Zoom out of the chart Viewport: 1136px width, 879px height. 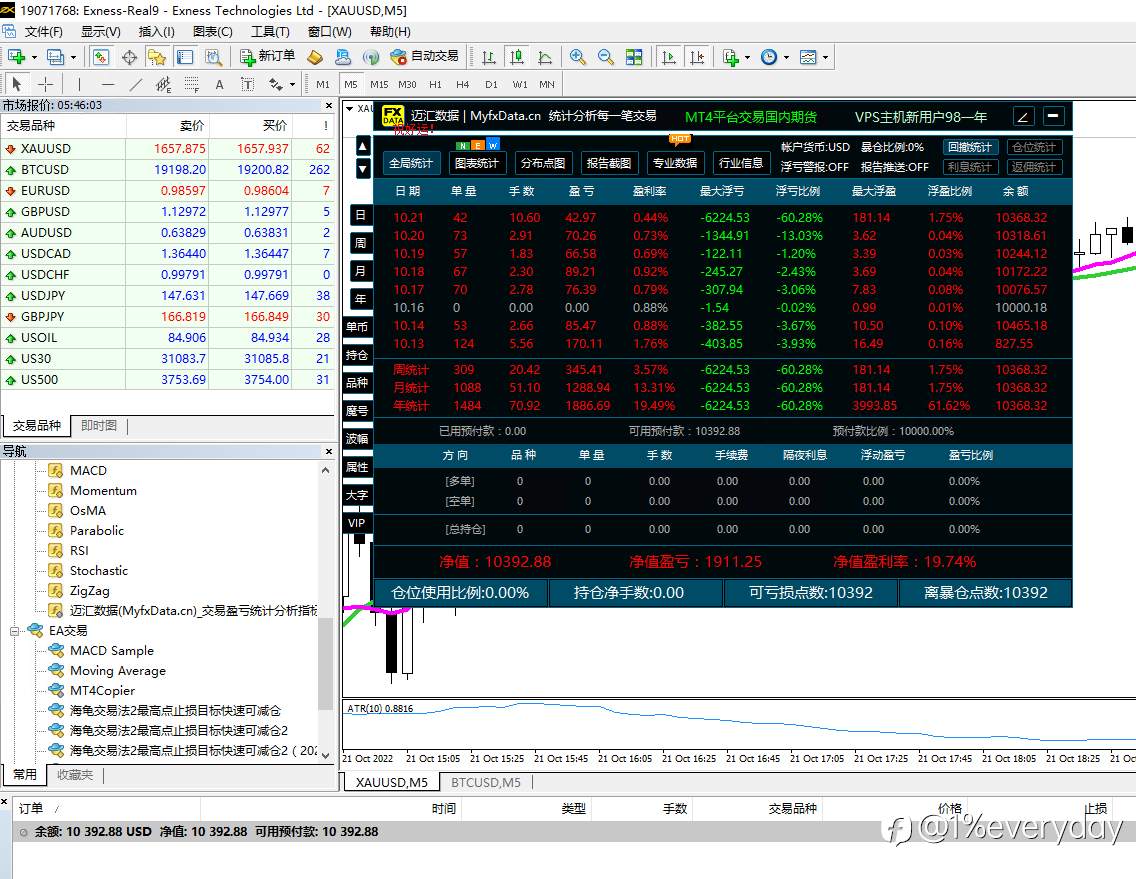tap(606, 57)
